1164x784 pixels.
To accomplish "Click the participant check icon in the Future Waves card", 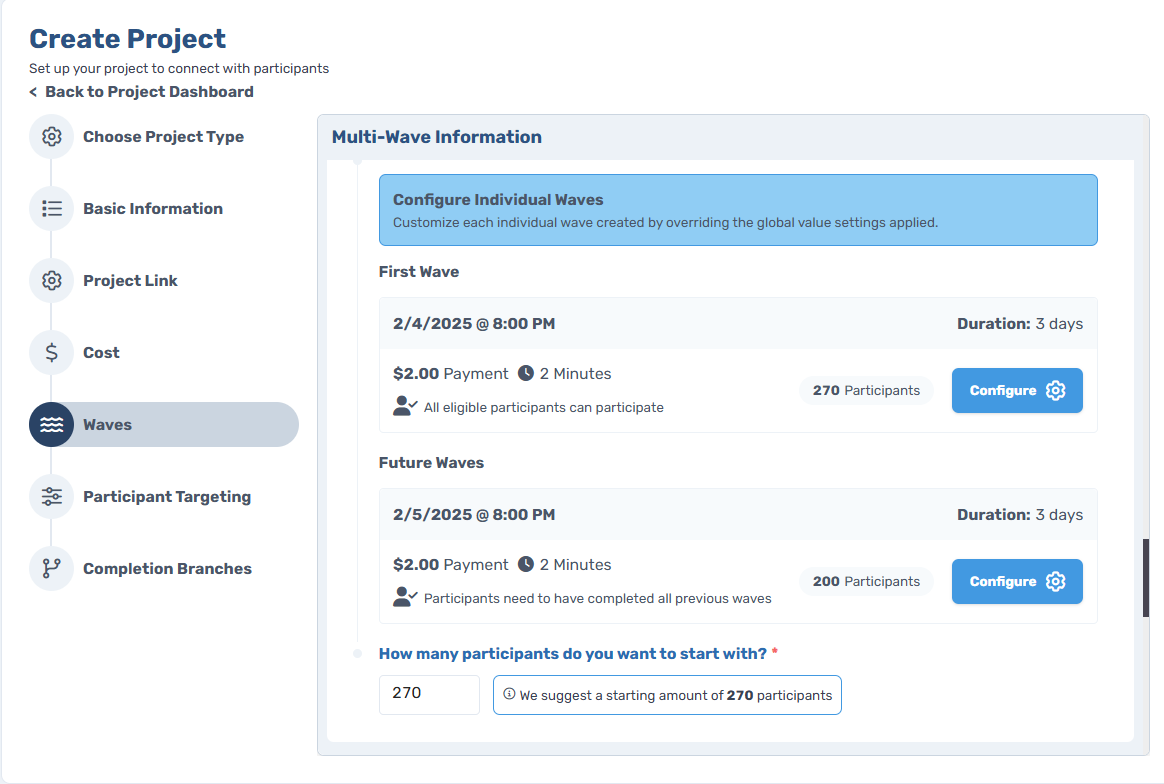I will (x=405, y=597).
